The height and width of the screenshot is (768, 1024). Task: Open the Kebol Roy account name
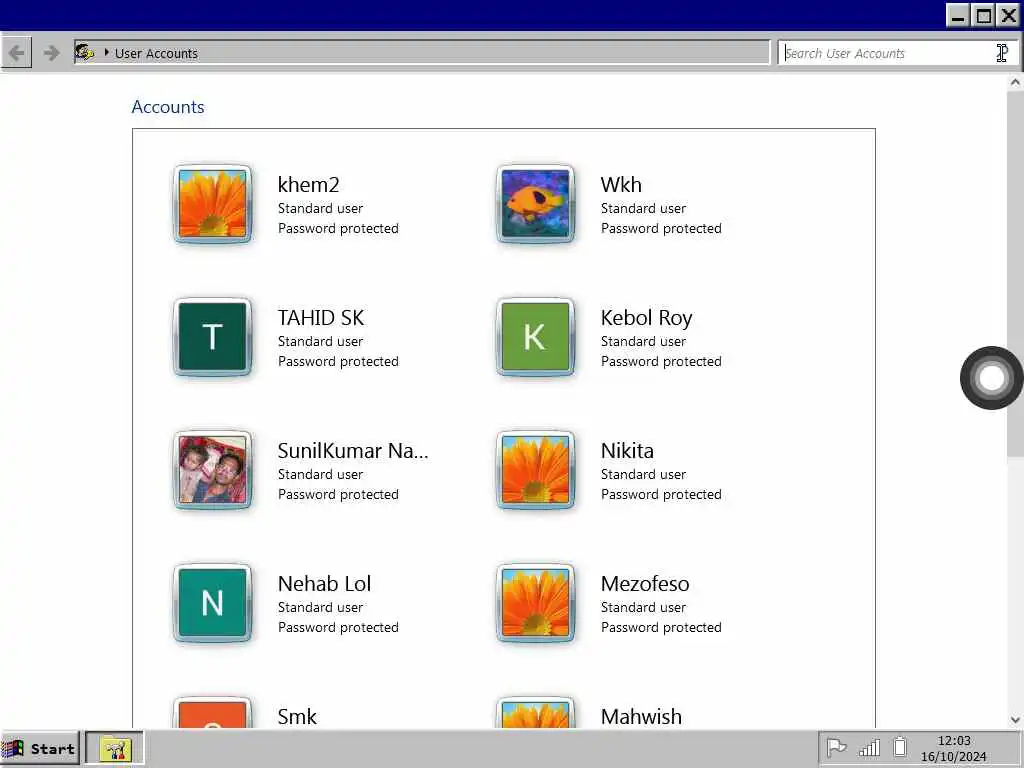tap(647, 317)
